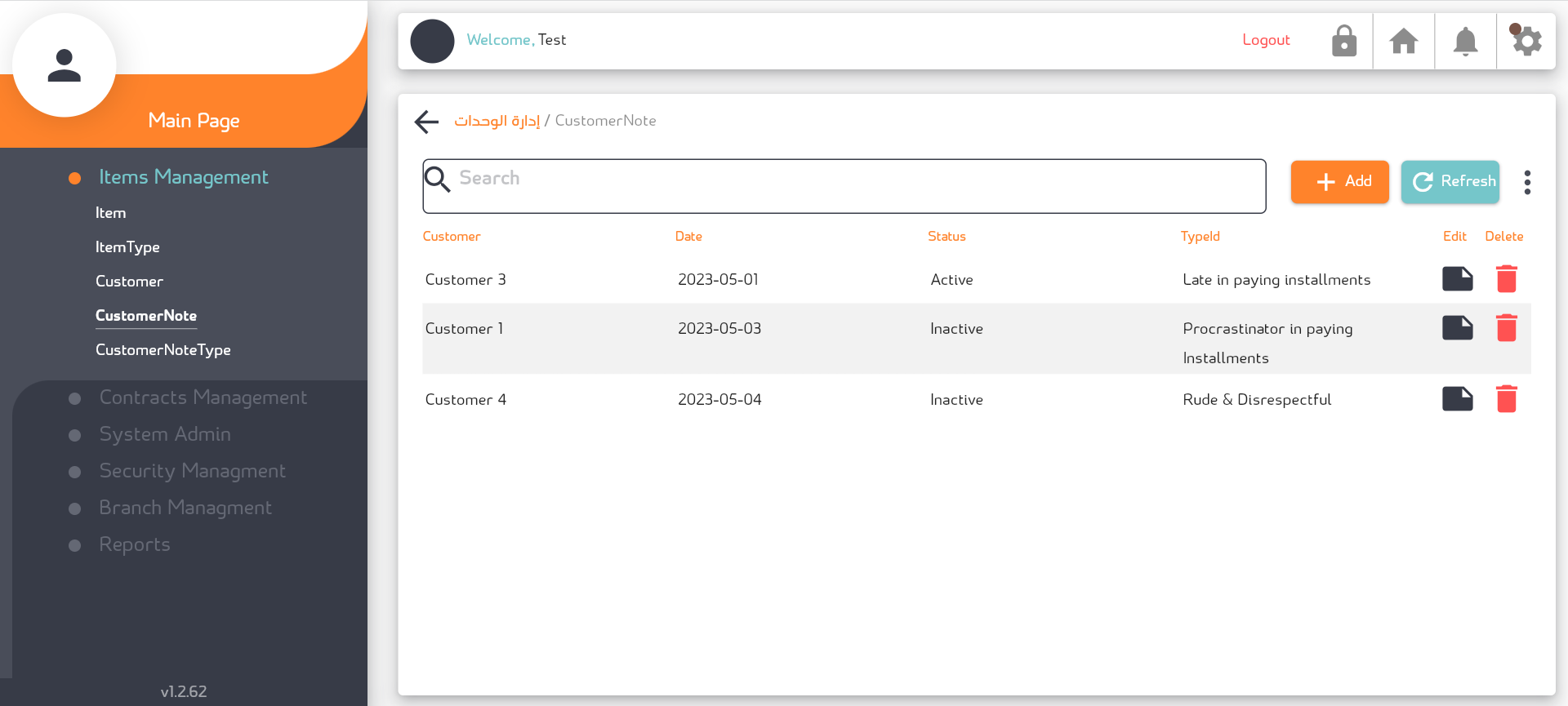Click the lock icon in header
1568x706 pixels.
tap(1343, 41)
